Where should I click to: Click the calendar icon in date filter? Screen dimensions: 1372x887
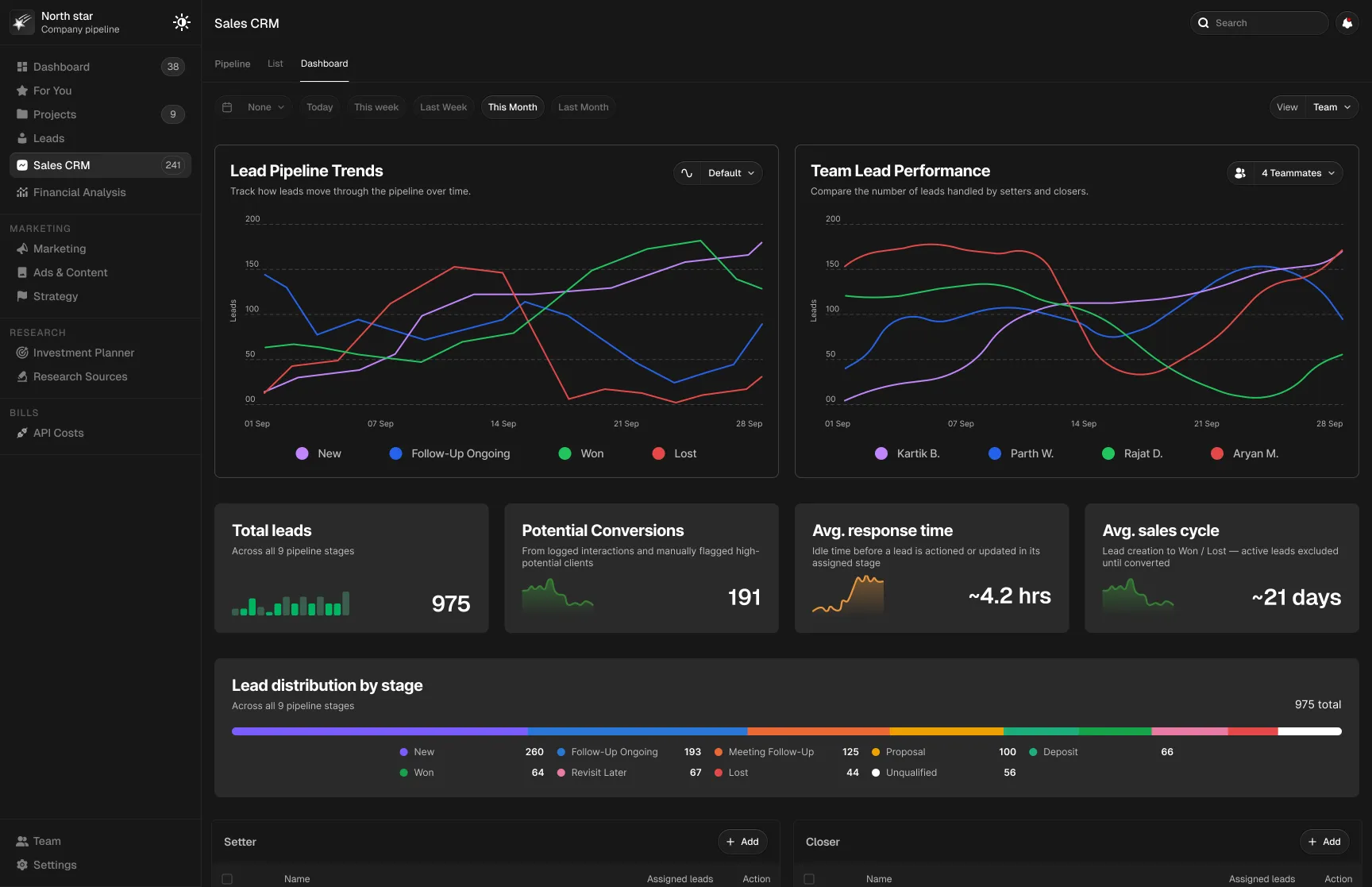(x=227, y=107)
